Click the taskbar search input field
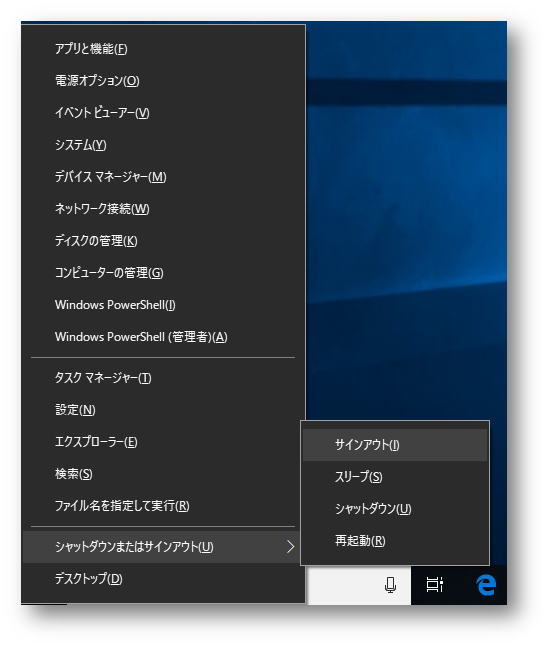The height and width of the screenshot is (647, 549). 358,585
